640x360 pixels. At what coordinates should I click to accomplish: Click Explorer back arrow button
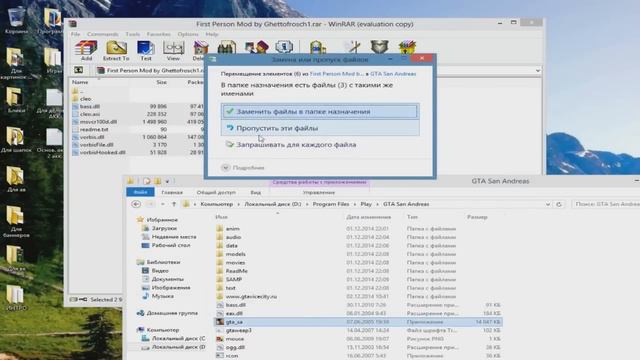136,204
